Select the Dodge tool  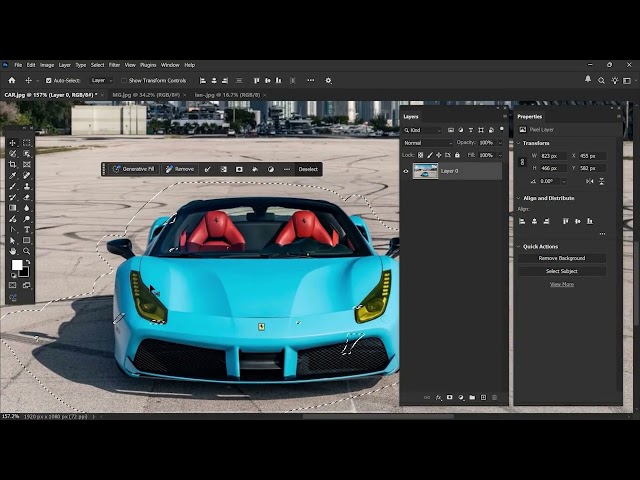click(27, 219)
